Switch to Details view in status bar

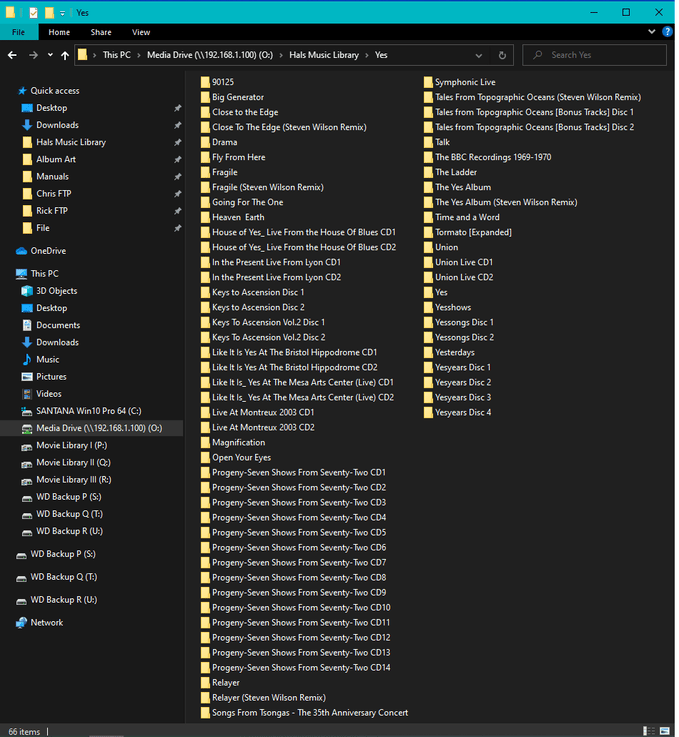click(x=649, y=731)
